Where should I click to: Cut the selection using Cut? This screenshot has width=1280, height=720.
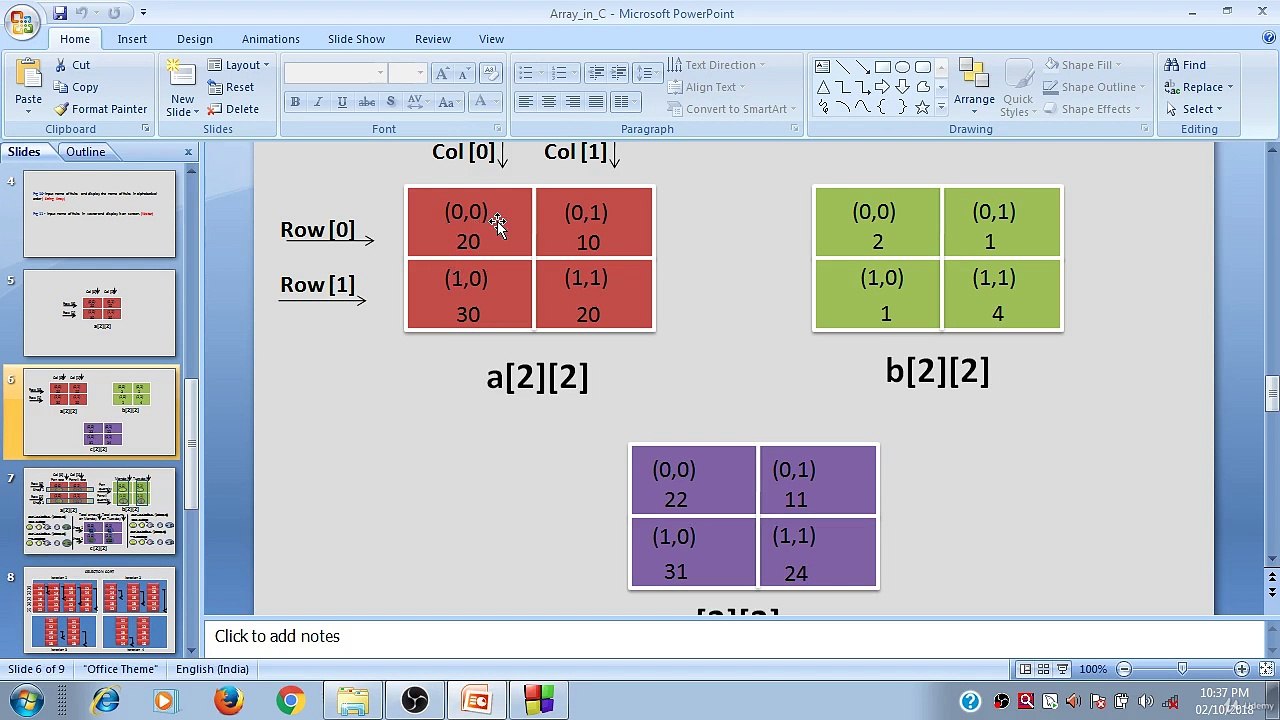(x=72, y=65)
